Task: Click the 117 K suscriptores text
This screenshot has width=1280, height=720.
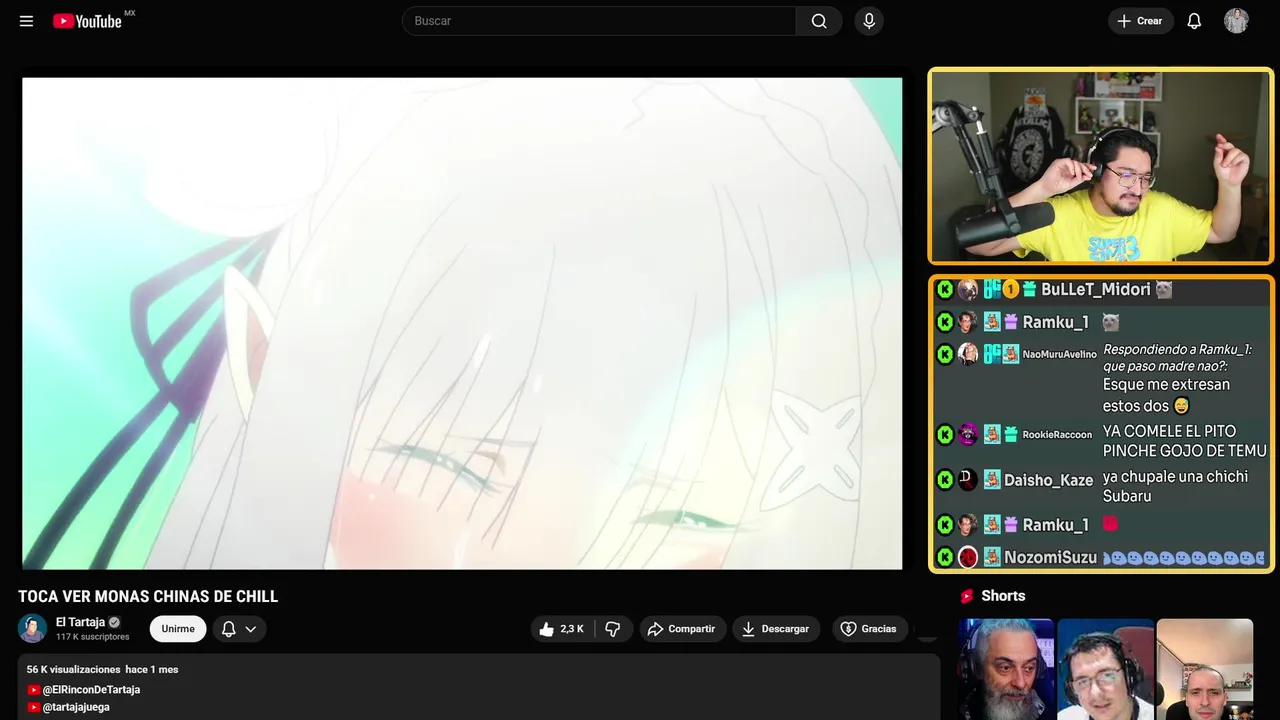Action: (x=93, y=637)
